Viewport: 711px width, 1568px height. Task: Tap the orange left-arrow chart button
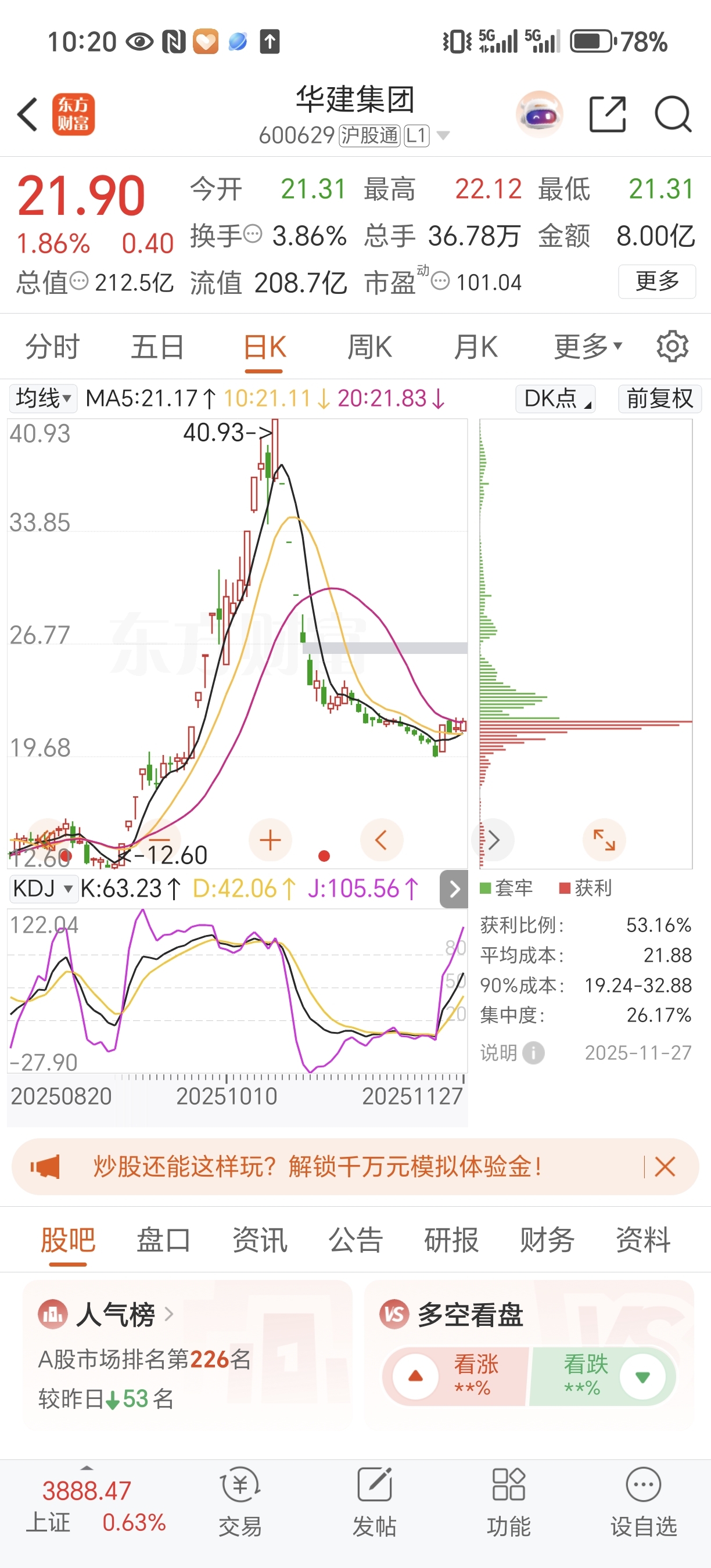[382, 840]
